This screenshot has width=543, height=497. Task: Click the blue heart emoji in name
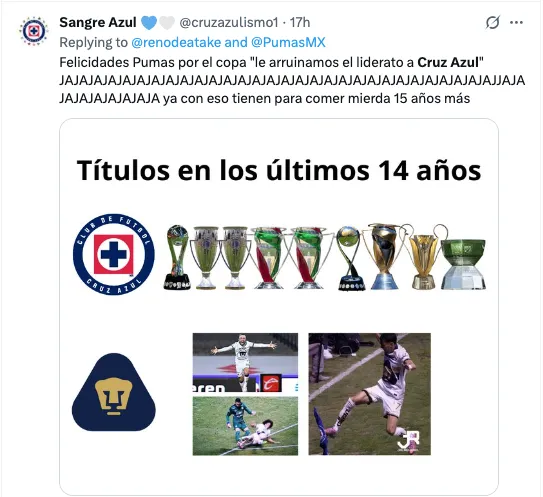tap(149, 23)
